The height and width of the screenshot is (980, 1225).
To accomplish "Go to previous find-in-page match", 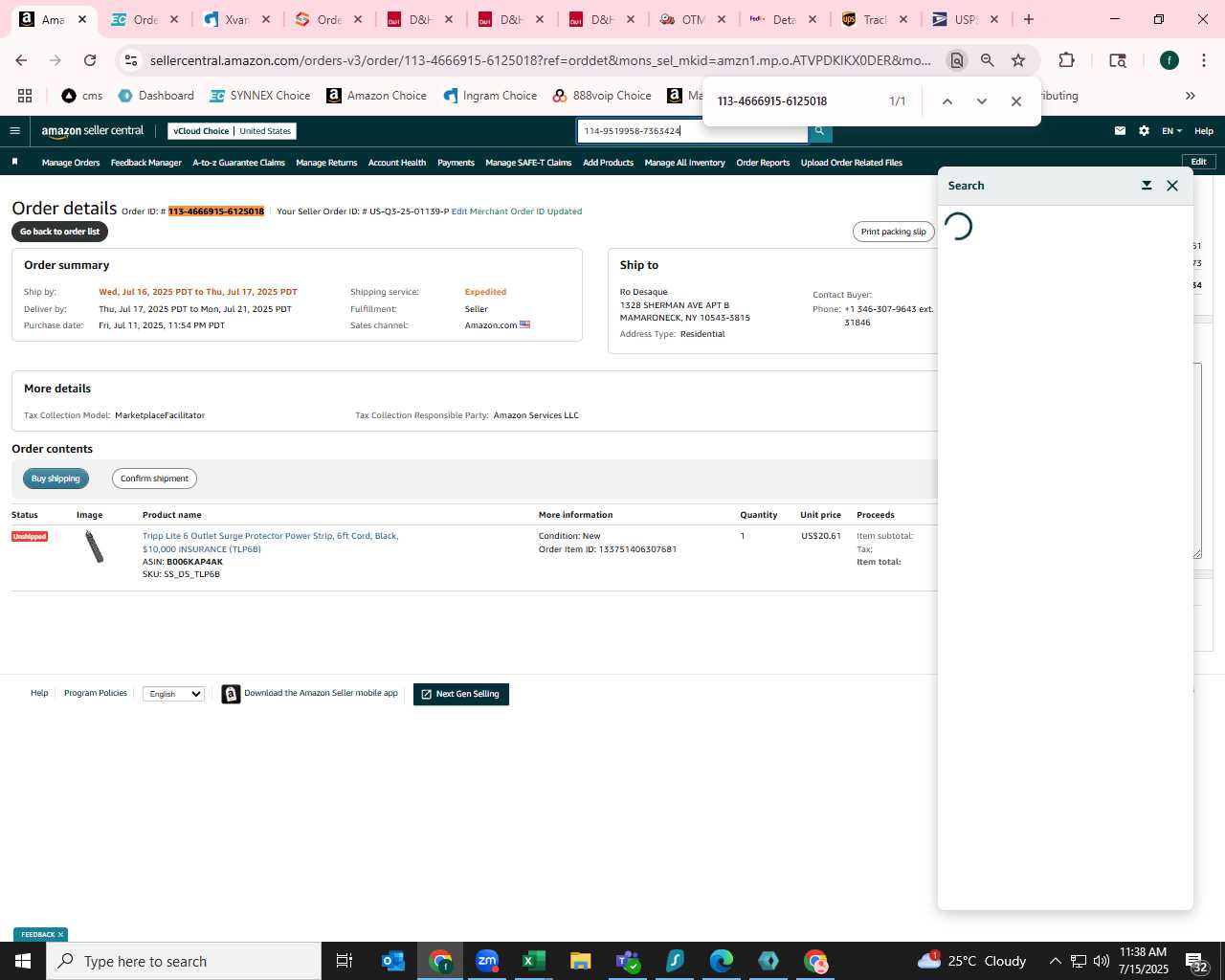I will (947, 101).
